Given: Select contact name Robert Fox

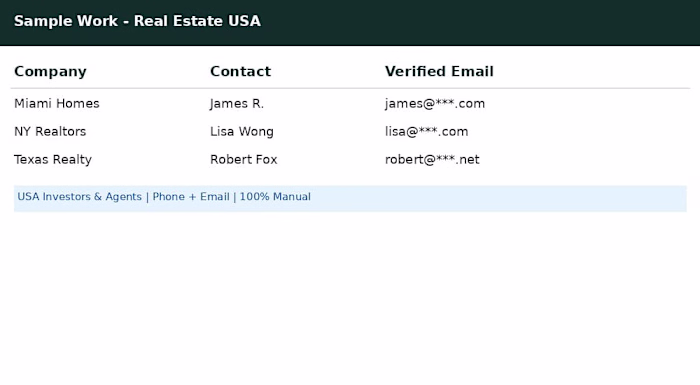Looking at the screenshot, I should 243,160.
